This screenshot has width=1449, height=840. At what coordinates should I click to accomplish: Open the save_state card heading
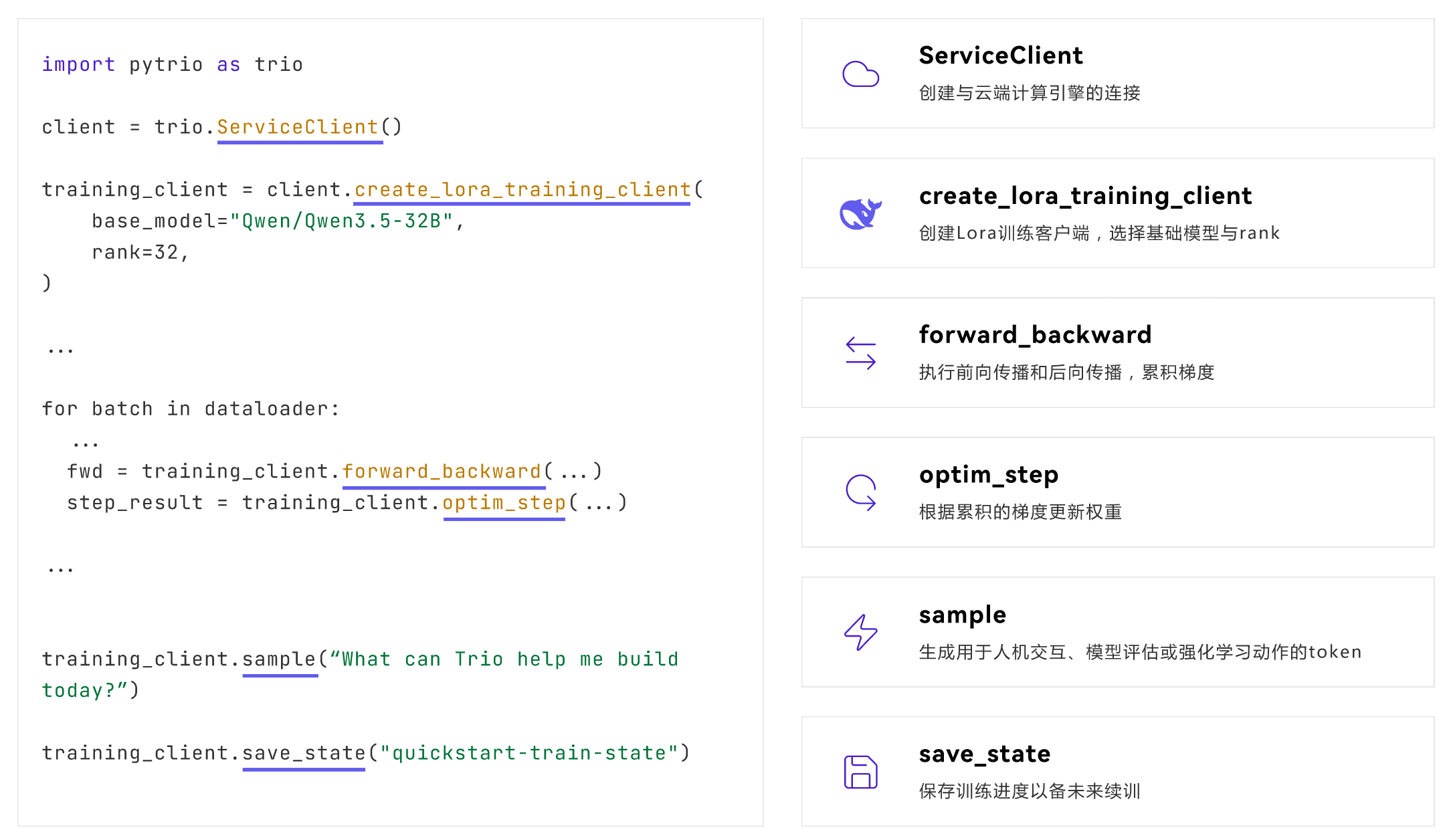tap(984, 754)
